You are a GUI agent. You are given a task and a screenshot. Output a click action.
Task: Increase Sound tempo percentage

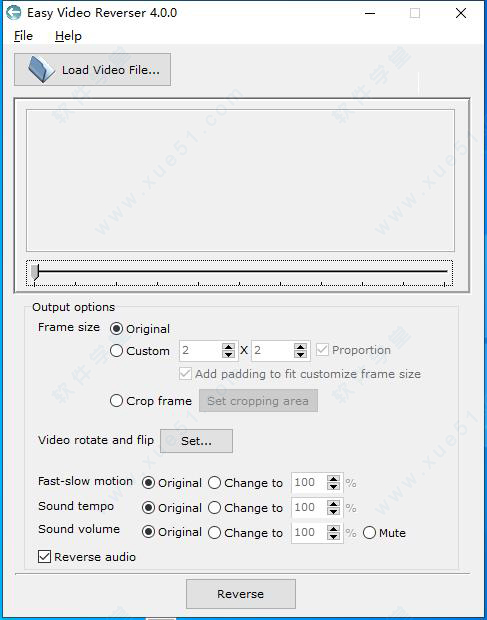(x=334, y=504)
